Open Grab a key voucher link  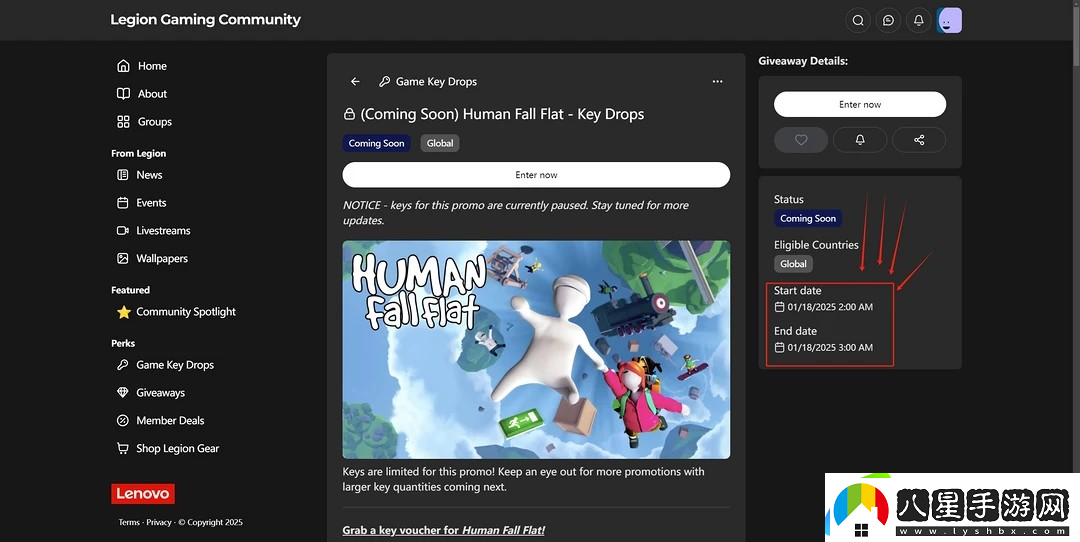(444, 530)
